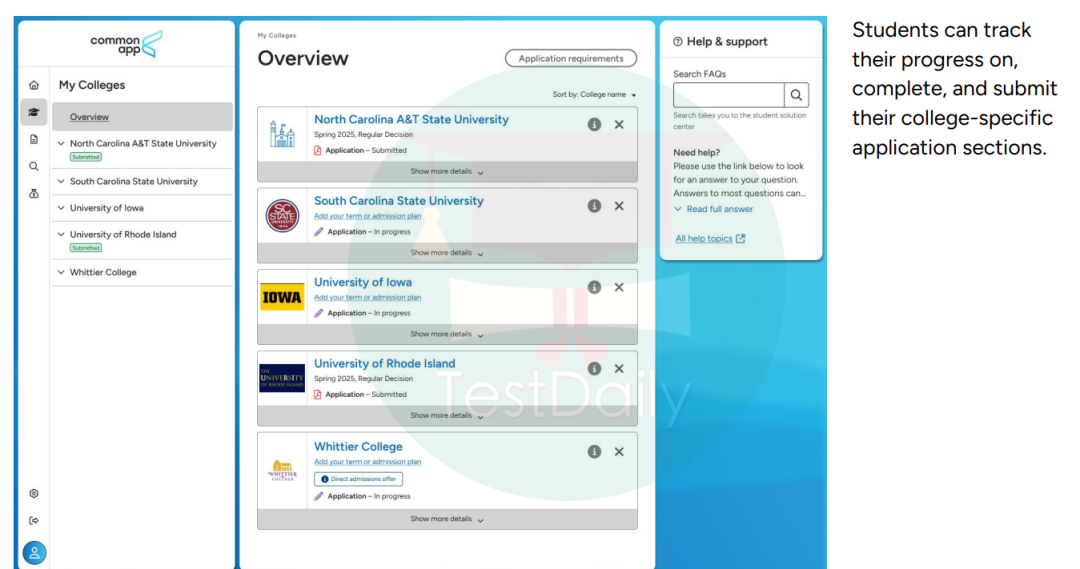Click the Help & support question mark icon

pos(678,42)
